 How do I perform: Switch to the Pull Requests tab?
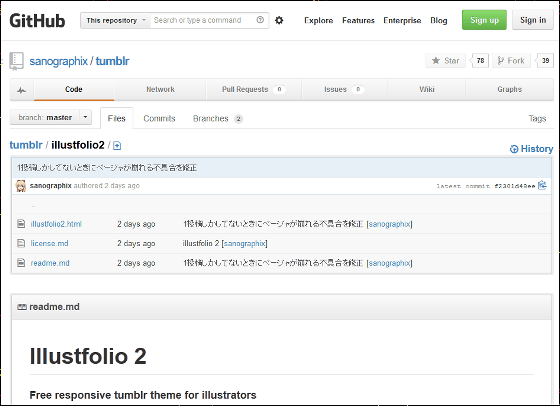(x=254, y=90)
